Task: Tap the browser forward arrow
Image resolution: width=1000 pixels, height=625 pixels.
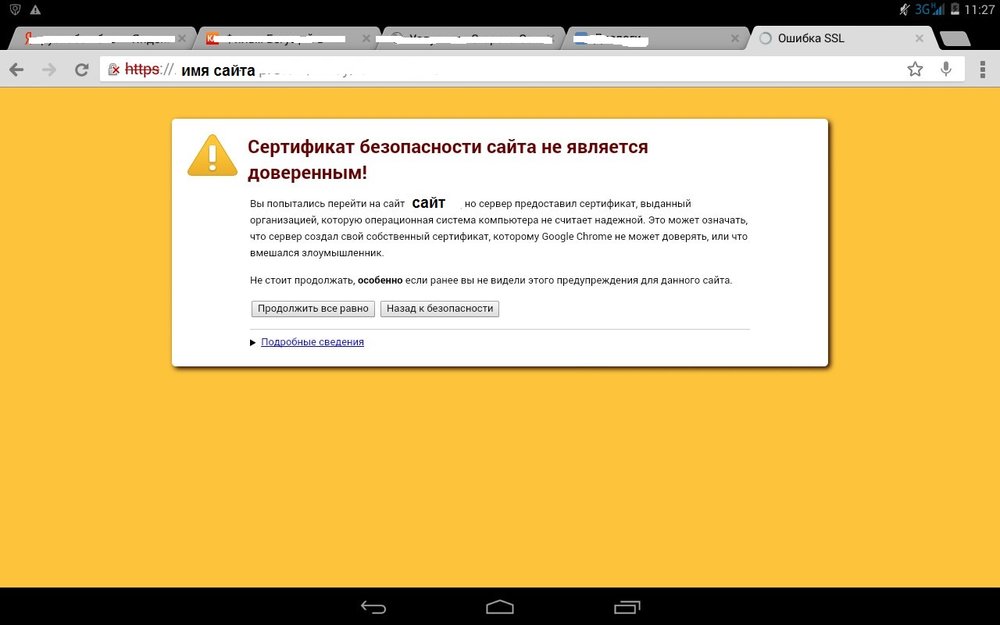Action: click(x=49, y=70)
